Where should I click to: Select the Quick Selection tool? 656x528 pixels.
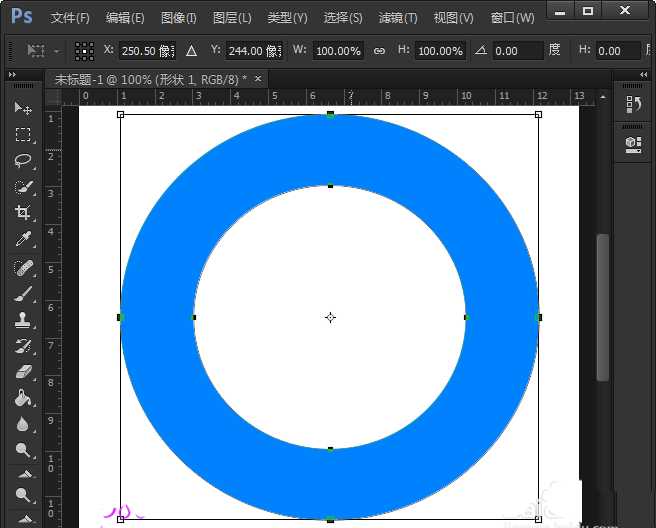coord(22,187)
